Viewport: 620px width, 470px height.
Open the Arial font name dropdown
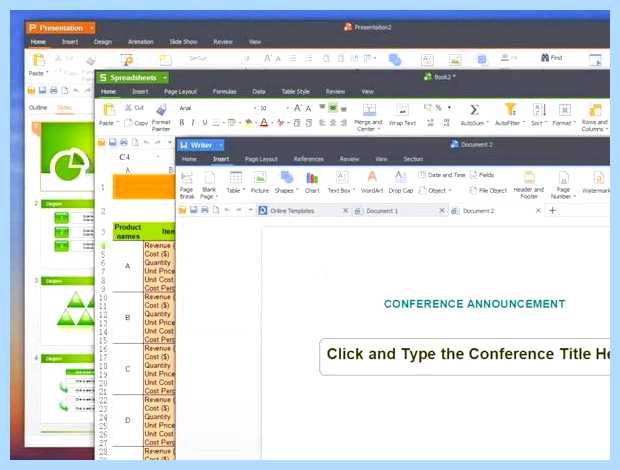(255, 108)
